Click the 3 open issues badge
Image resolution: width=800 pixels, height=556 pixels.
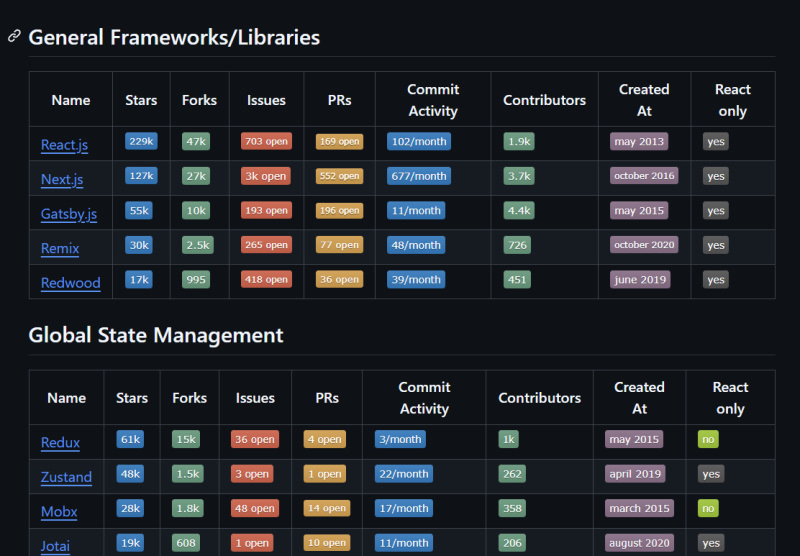coord(252,474)
